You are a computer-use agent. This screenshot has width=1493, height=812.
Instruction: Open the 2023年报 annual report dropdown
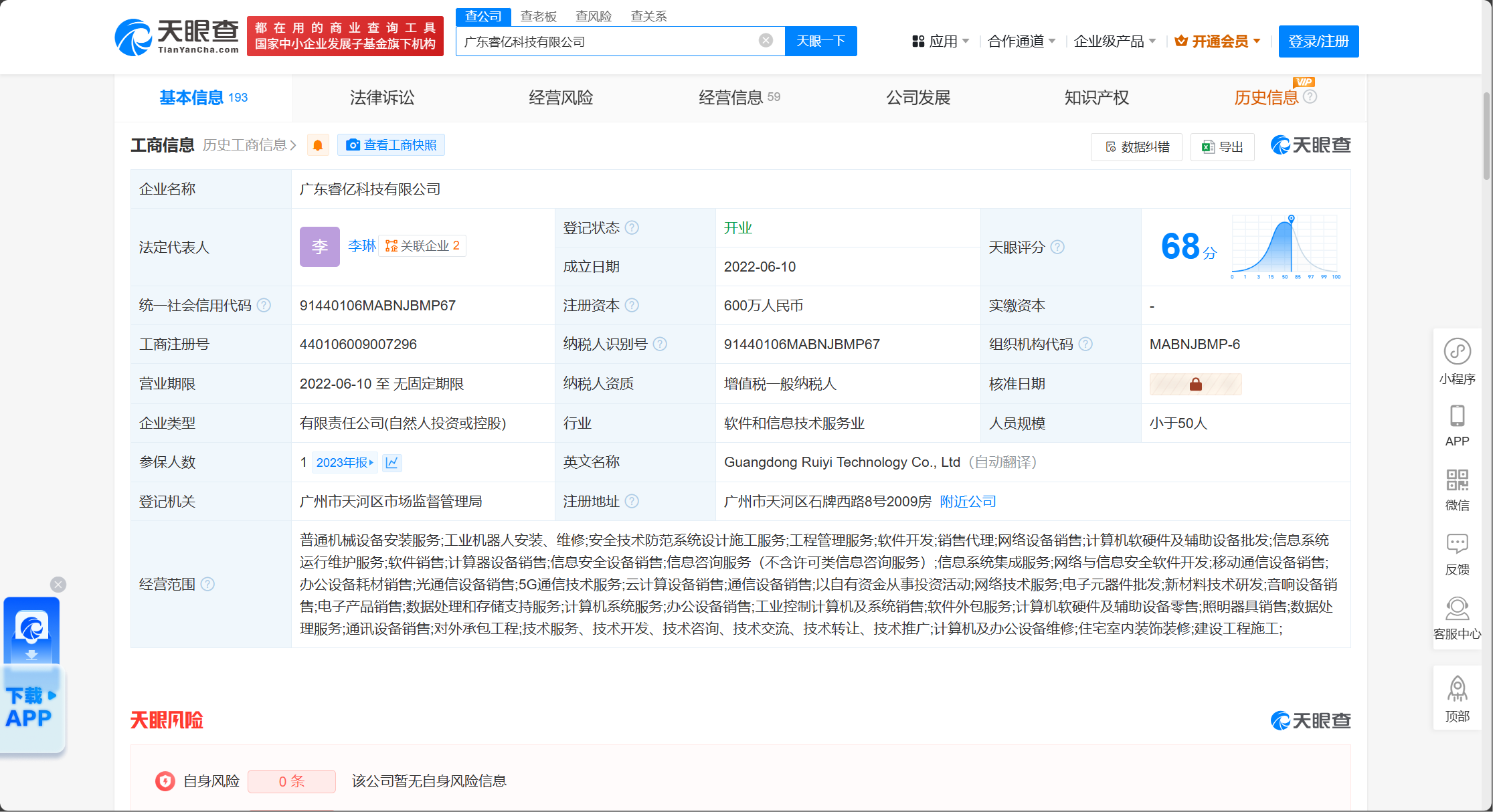(x=345, y=463)
